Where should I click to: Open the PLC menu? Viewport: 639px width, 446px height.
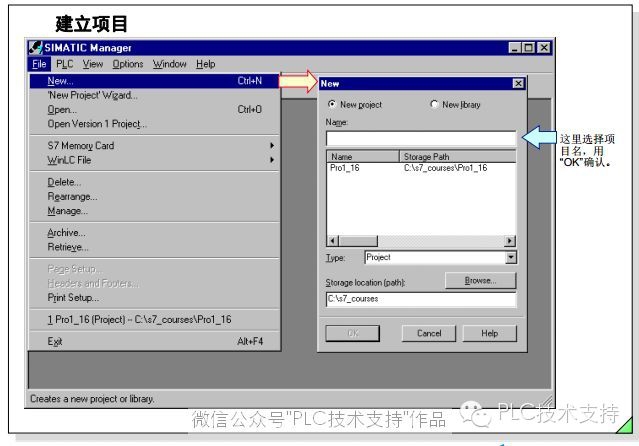tap(64, 64)
